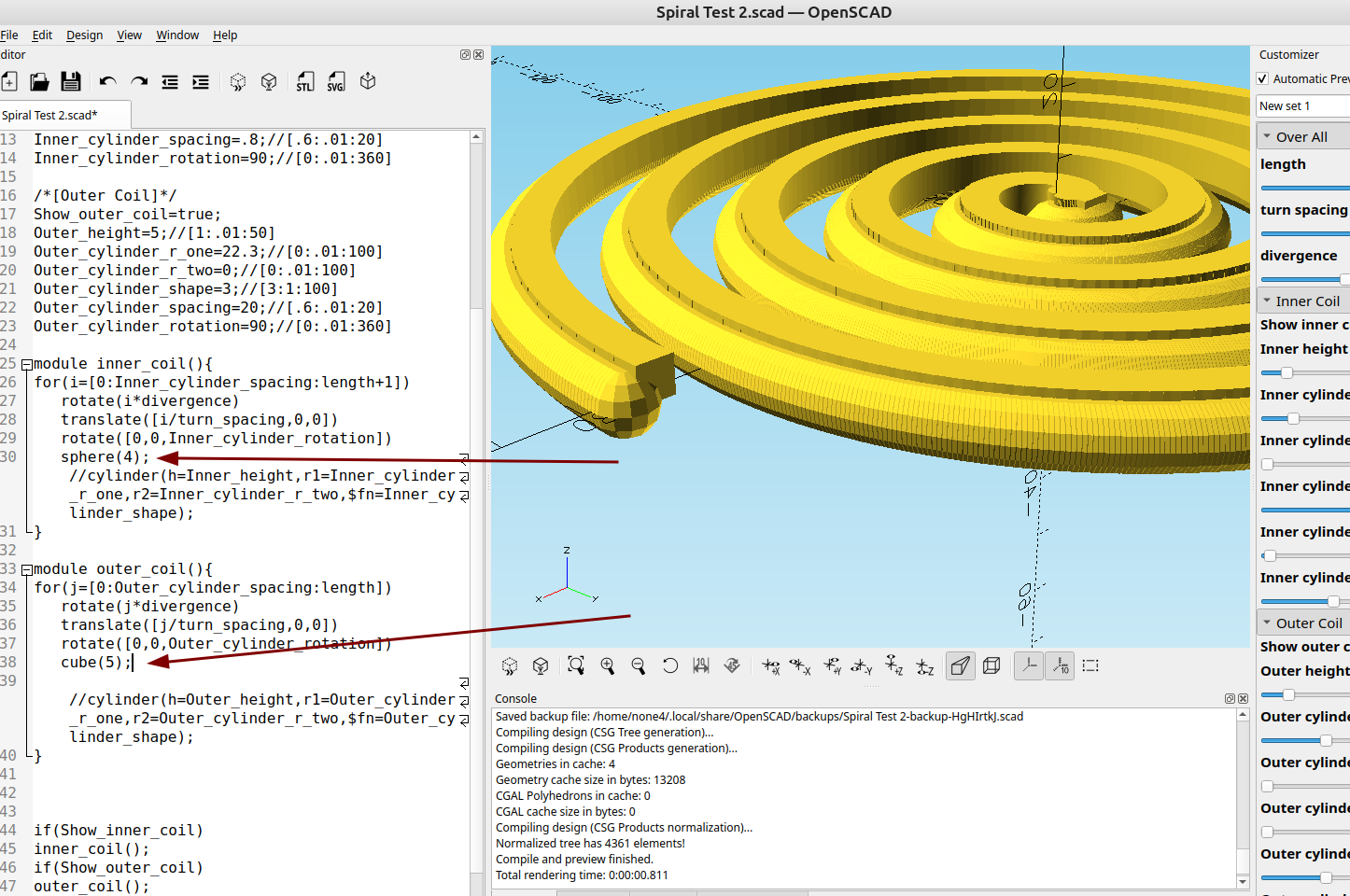The width and height of the screenshot is (1350, 896).
Task: Click the Export as STL icon
Action: [305, 82]
